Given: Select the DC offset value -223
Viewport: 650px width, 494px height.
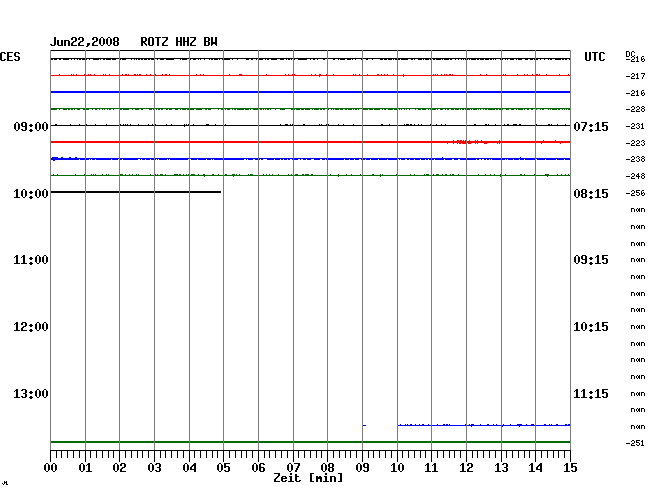Looking at the screenshot, I should (x=635, y=143).
